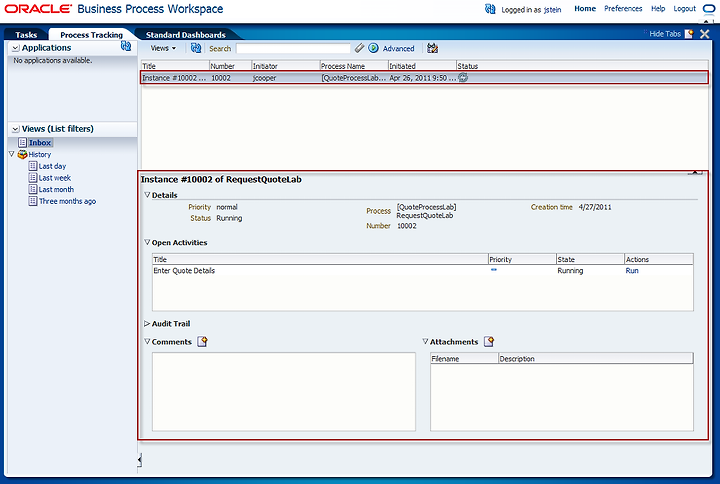This screenshot has width=720, height=484.
Task: Click the running status icon in instance row
Action: 463,78
